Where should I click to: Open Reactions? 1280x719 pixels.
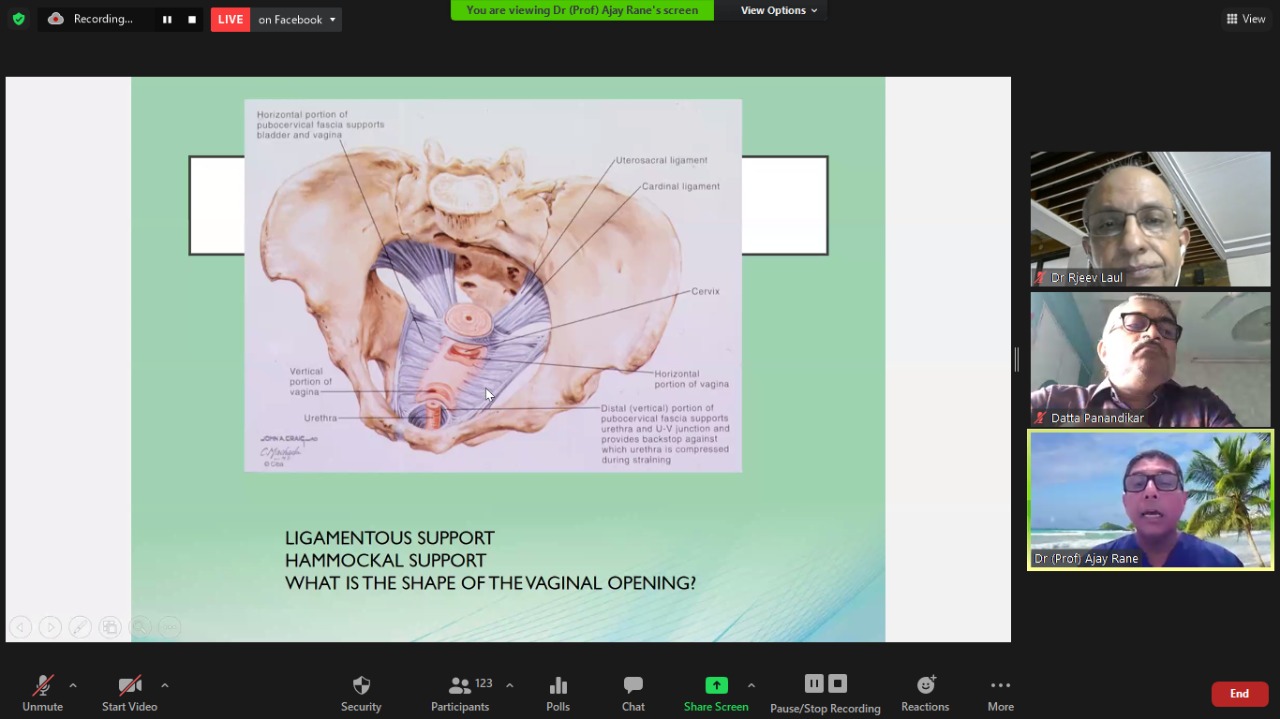pos(925,693)
